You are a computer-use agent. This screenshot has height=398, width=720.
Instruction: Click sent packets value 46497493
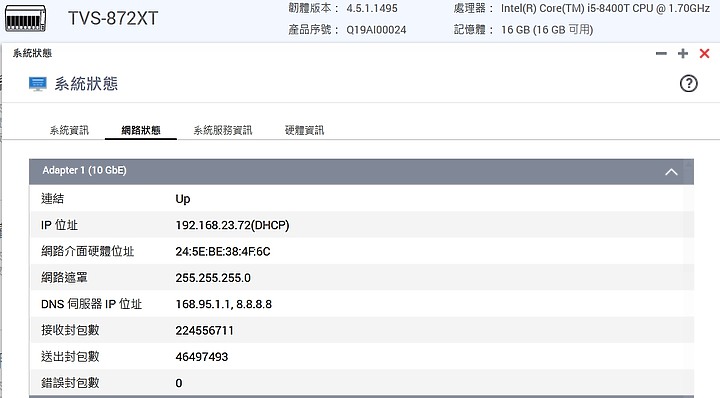202,357
